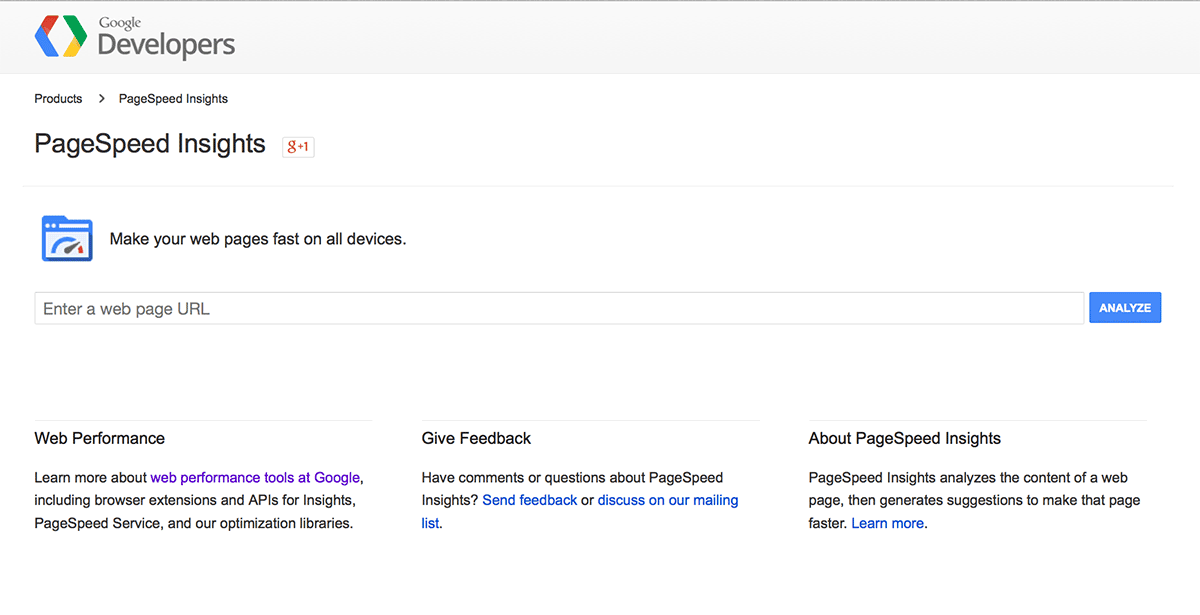The height and width of the screenshot is (615, 1200).
Task: Click the Give Feedback section heading
Action: [476, 438]
